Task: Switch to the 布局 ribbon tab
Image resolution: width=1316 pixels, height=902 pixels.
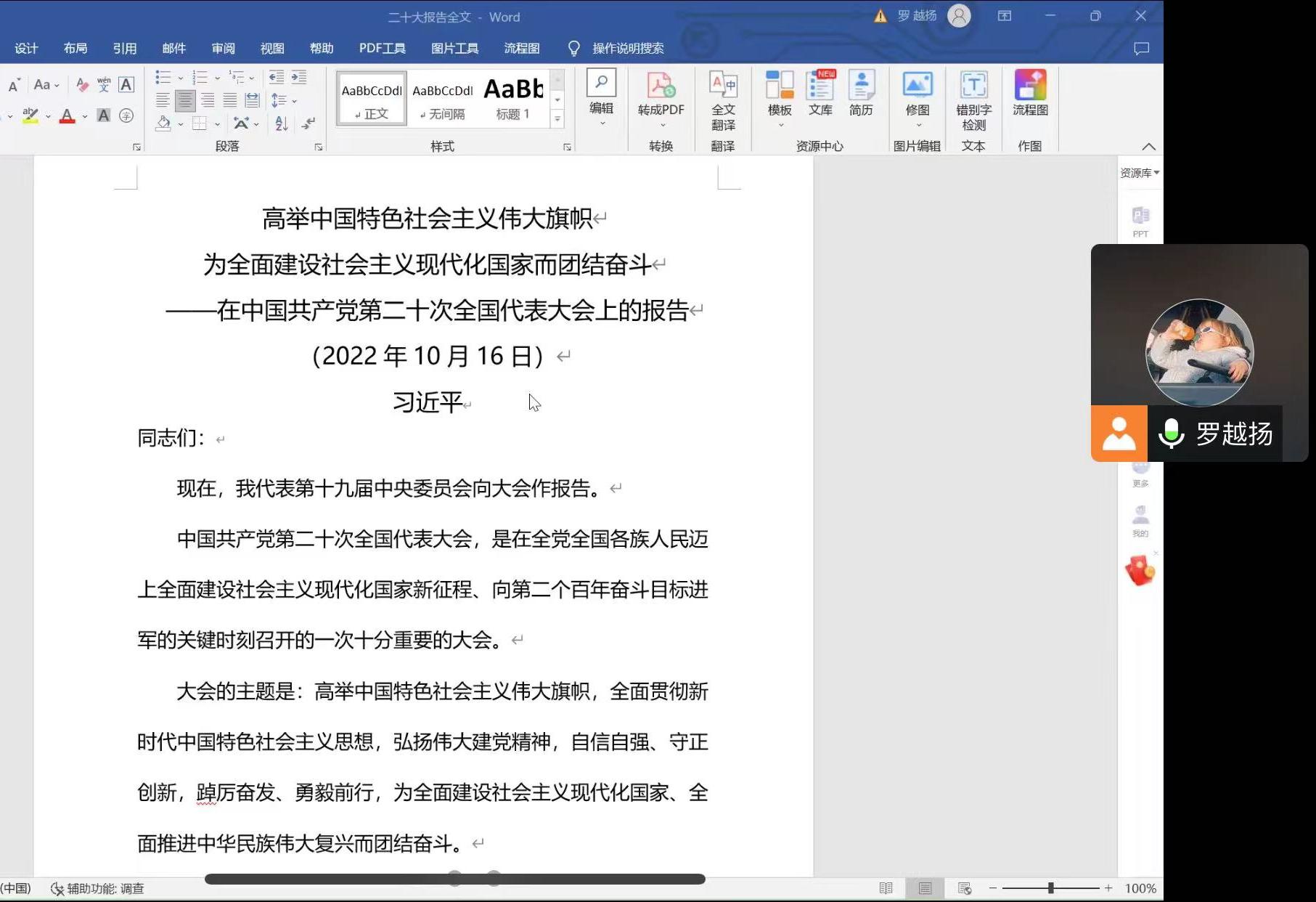Action: pyautogui.click(x=75, y=48)
